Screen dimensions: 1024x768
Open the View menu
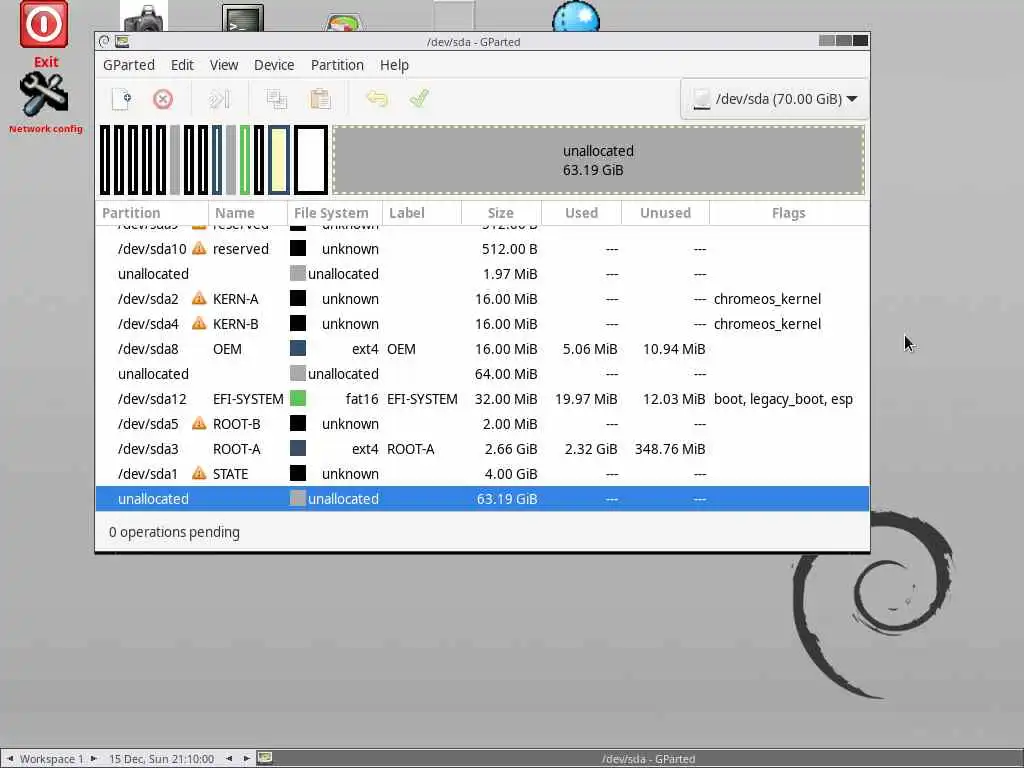tap(224, 65)
